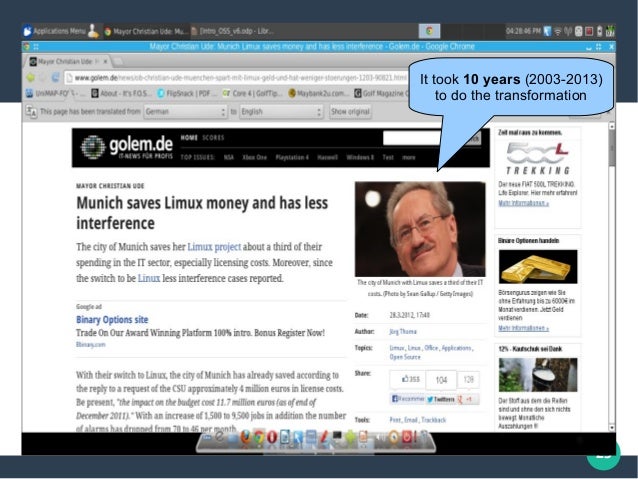This screenshot has width=638, height=479.
Task: Click the Fiat 500L Trekking ad image
Action: click(538, 158)
